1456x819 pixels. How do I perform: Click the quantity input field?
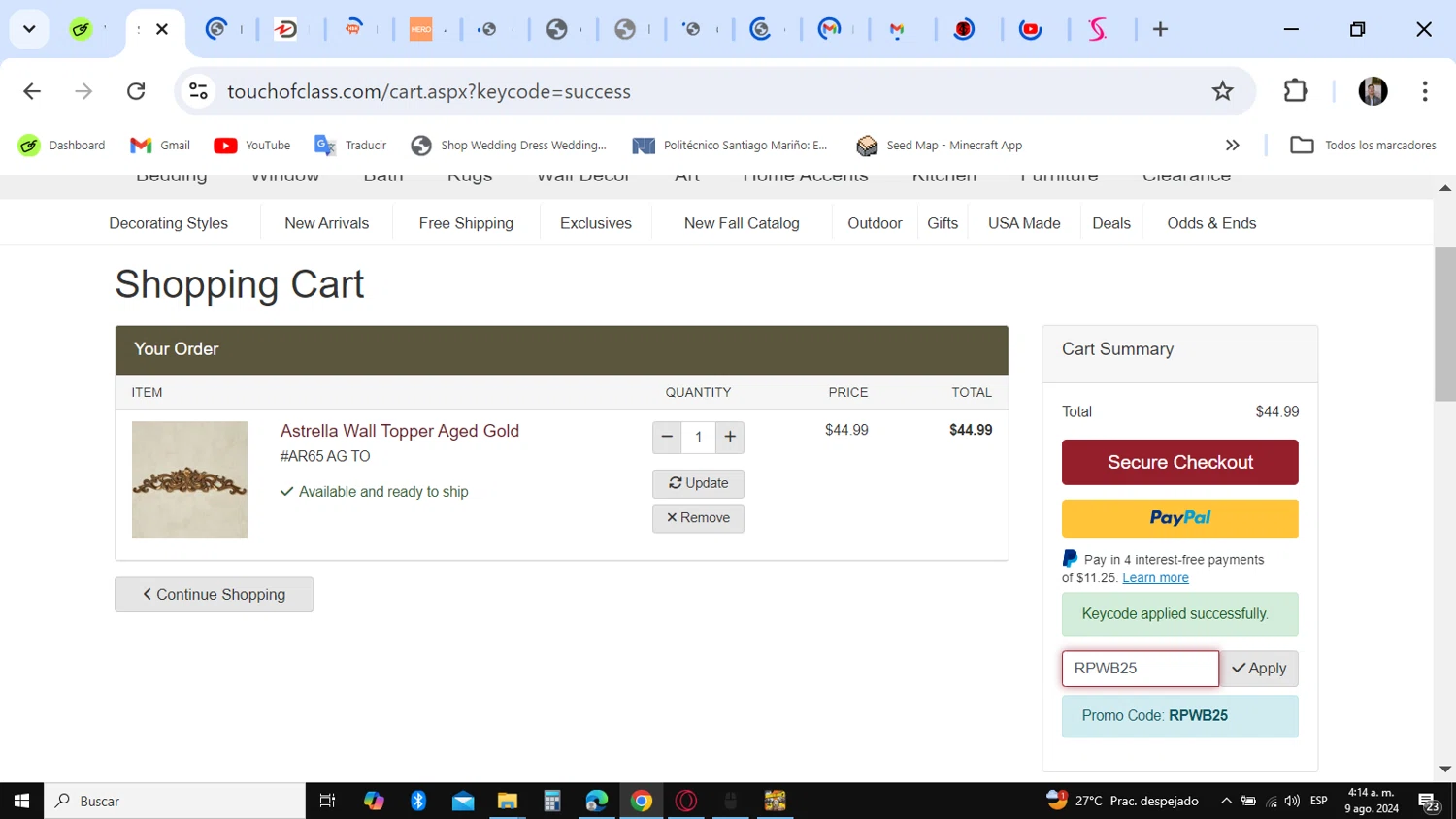pos(698,438)
